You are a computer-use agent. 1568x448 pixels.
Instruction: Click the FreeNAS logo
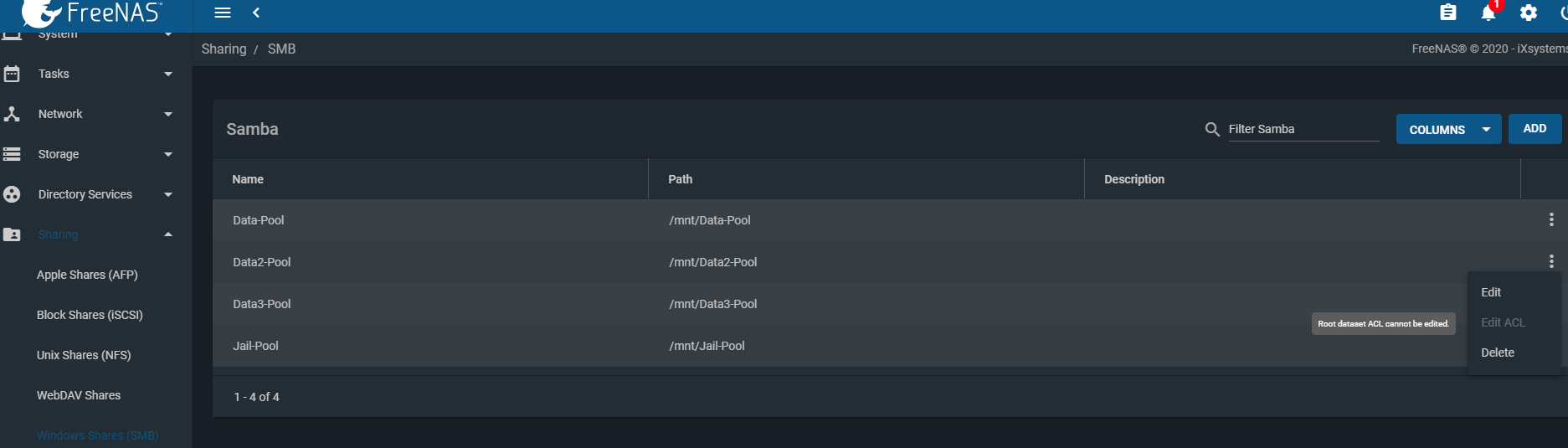click(92, 13)
